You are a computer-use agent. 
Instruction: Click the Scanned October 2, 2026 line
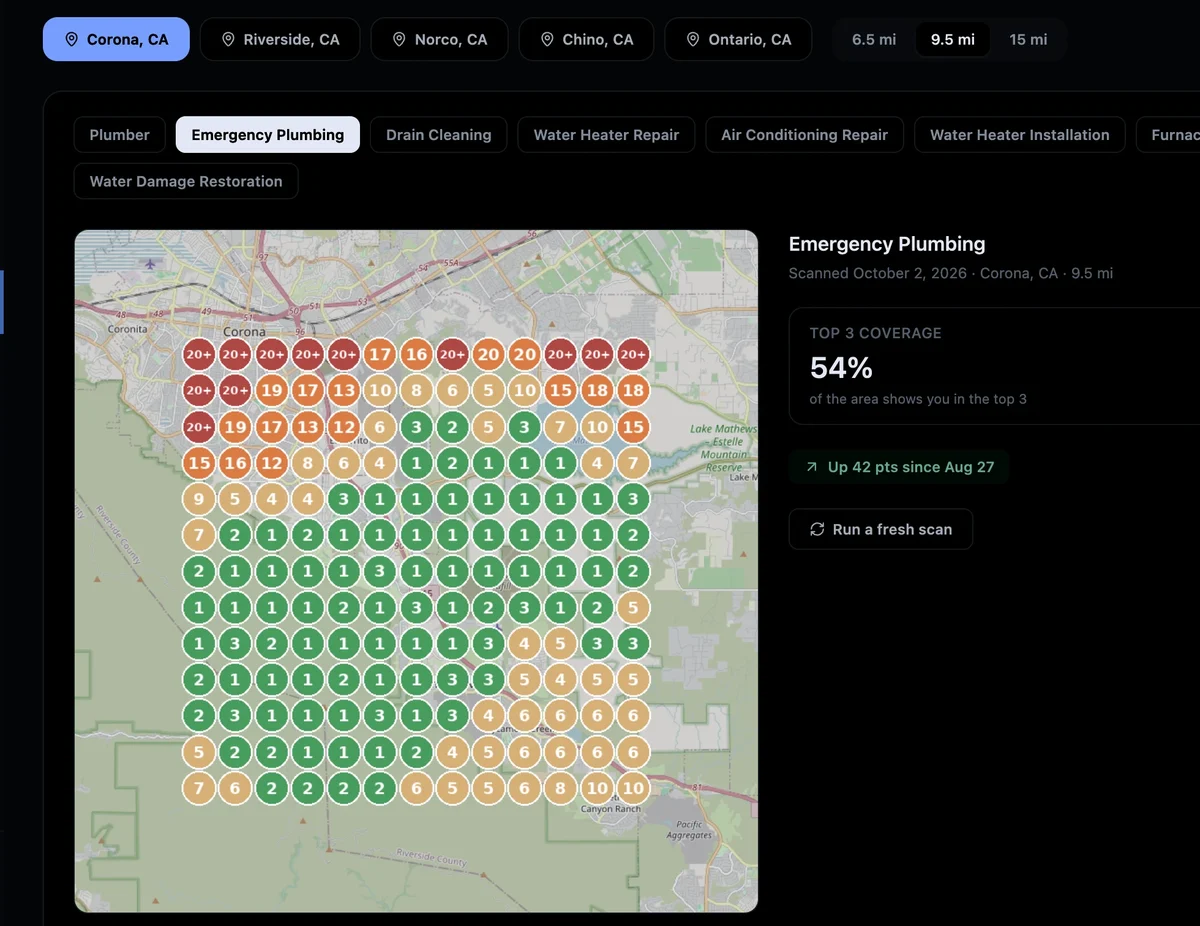coord(951,273)
